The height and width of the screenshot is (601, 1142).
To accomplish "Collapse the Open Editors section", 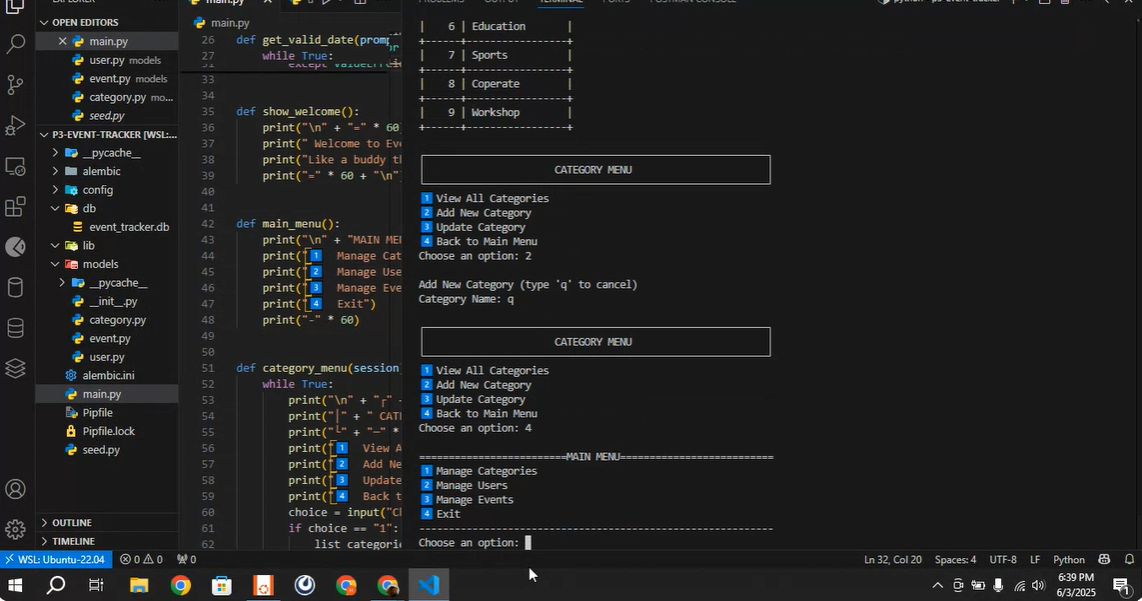I will (x=84, y=22).
